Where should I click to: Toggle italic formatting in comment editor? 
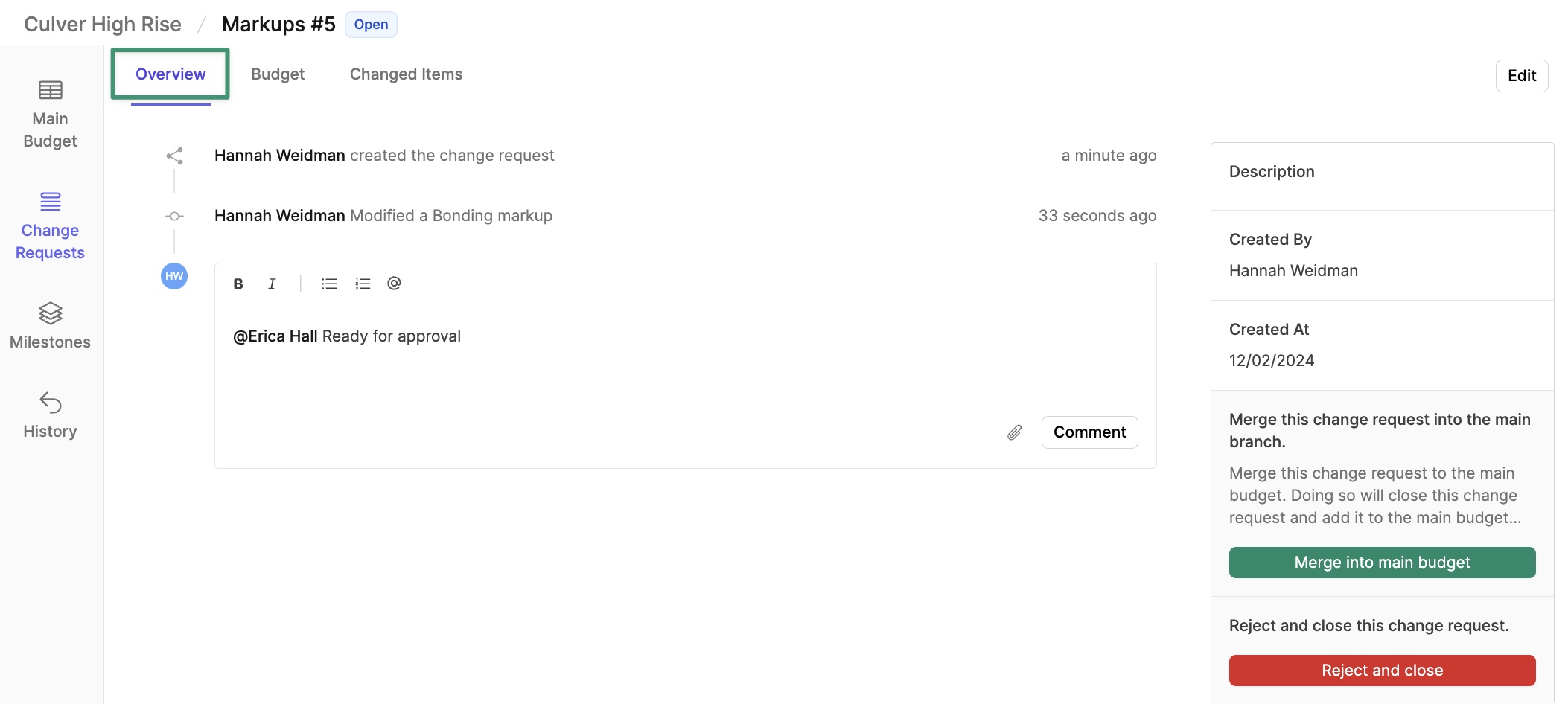[272, 284]
